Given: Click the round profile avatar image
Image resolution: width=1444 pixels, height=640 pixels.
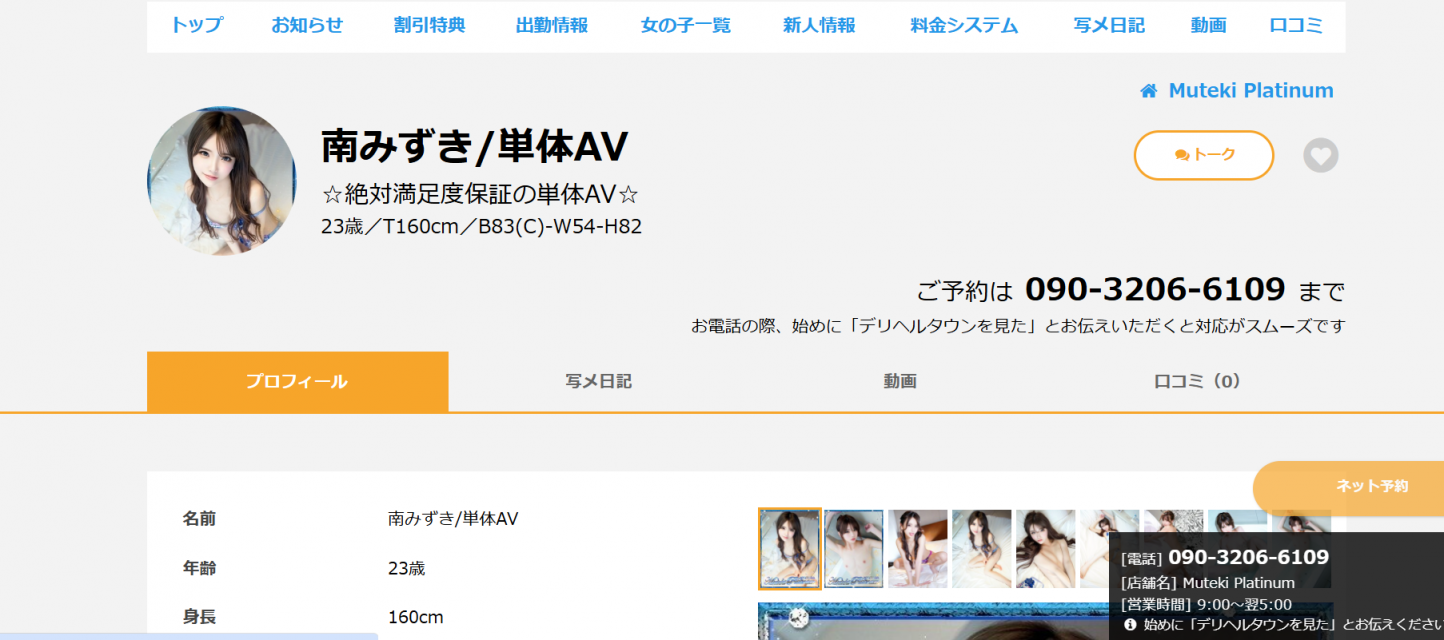Looking at the screenshot, I should pos(222,181).
